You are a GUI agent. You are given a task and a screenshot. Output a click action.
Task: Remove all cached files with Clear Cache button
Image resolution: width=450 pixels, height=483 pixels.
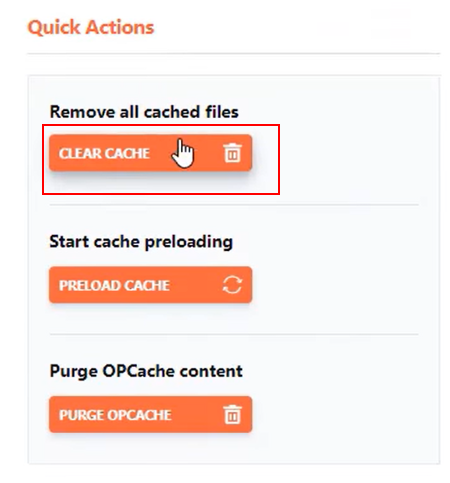[150, 153]
